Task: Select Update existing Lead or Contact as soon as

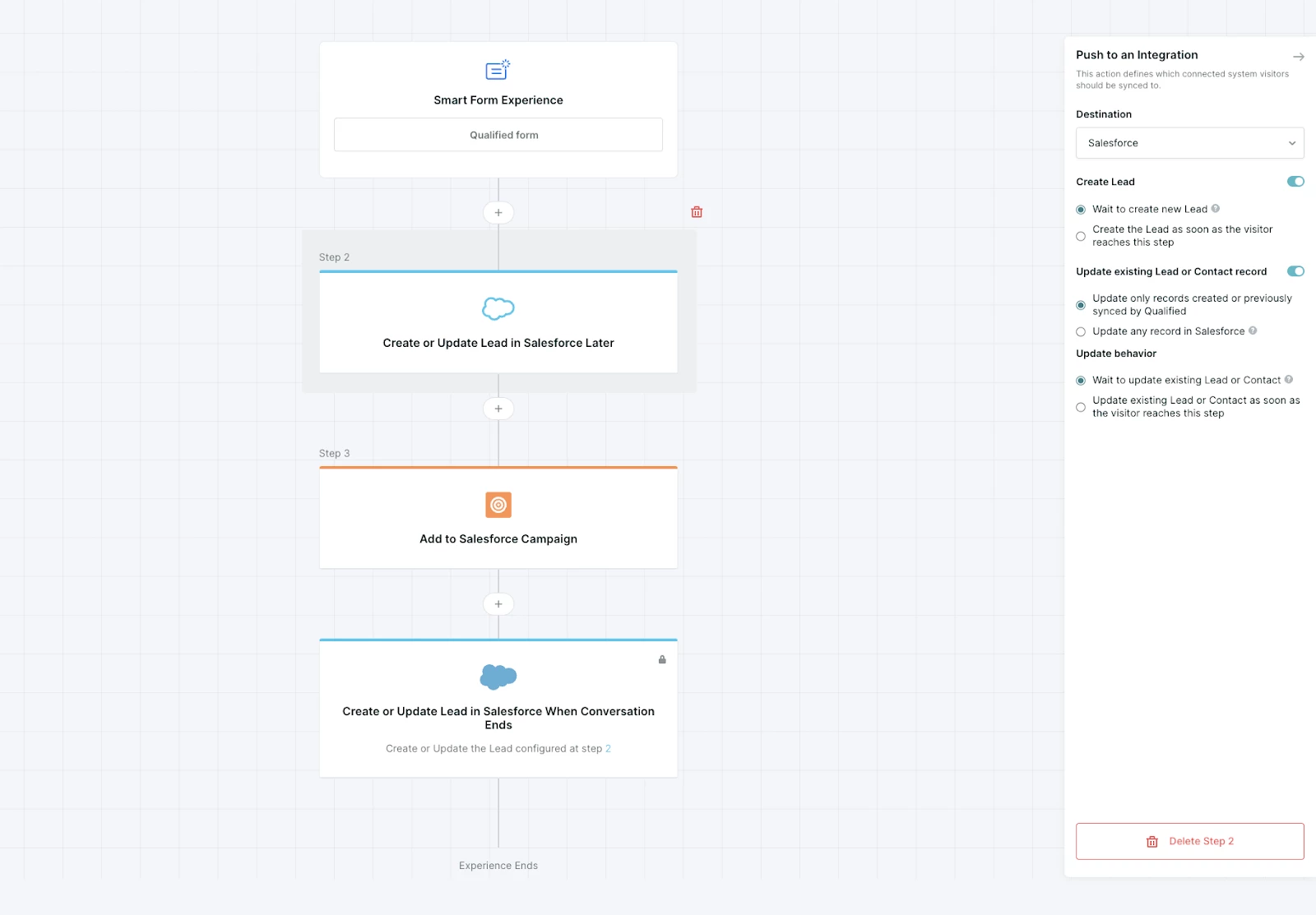Action: 1081,407
